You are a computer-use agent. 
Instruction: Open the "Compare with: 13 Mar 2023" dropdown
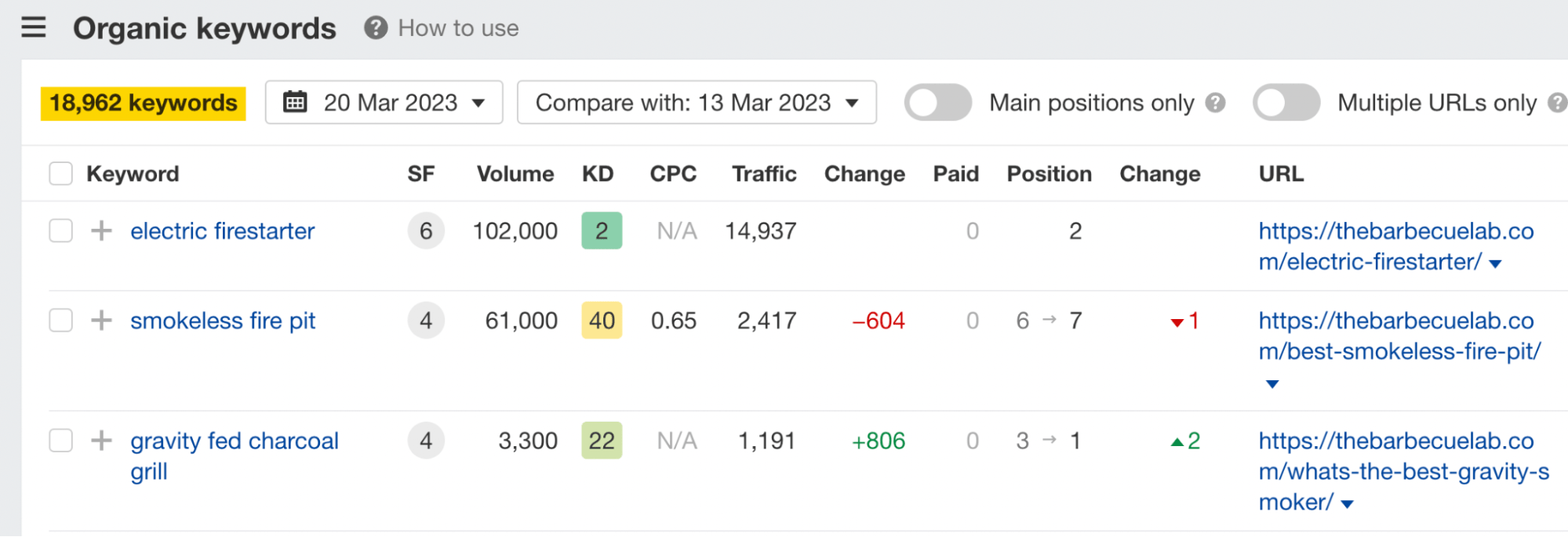tap(695, 102)
